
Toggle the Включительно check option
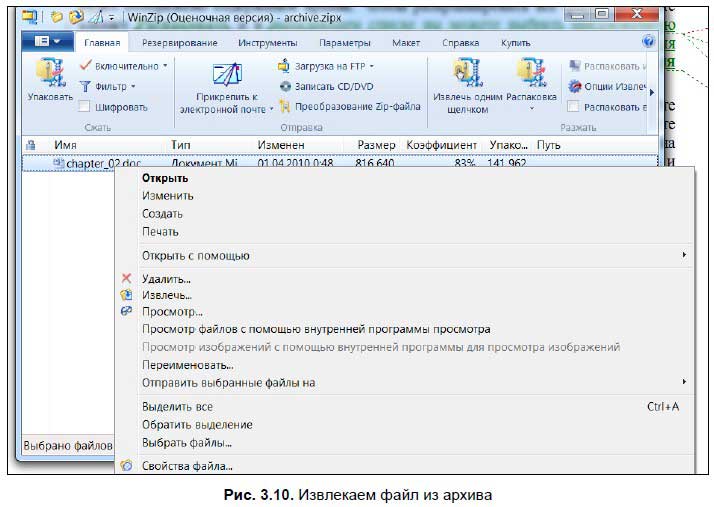(x=85, y=65)
